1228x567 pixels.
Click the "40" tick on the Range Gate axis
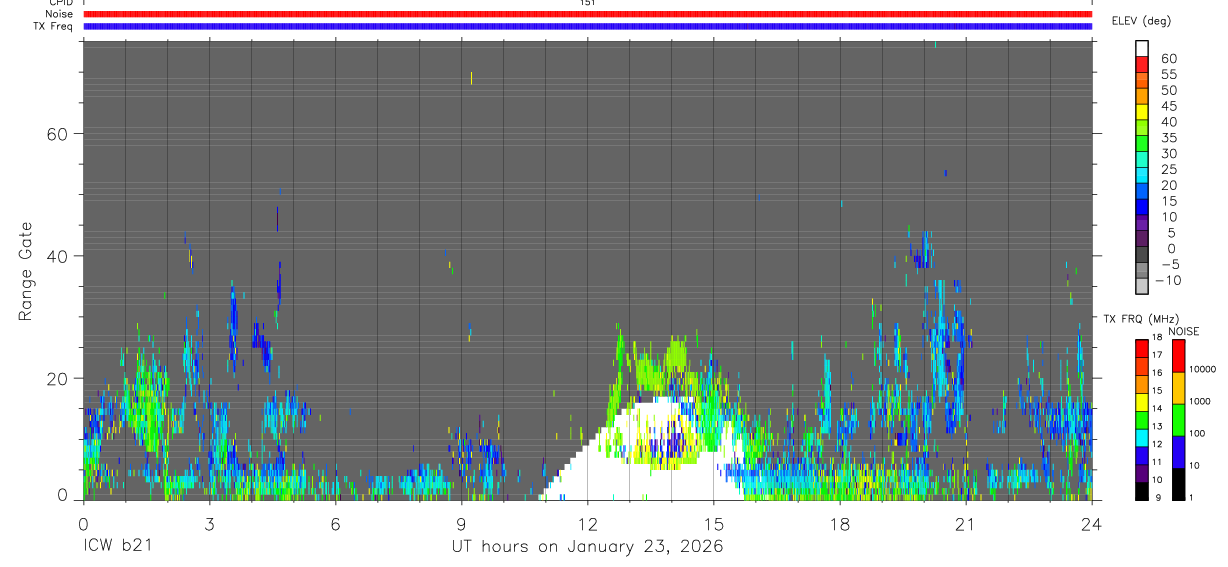(59, 256)
